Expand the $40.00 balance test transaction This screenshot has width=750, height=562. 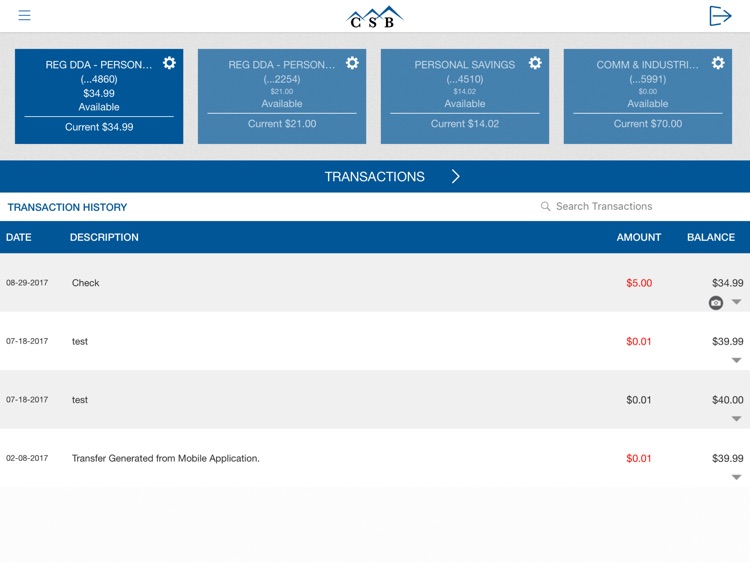[737, 419]
